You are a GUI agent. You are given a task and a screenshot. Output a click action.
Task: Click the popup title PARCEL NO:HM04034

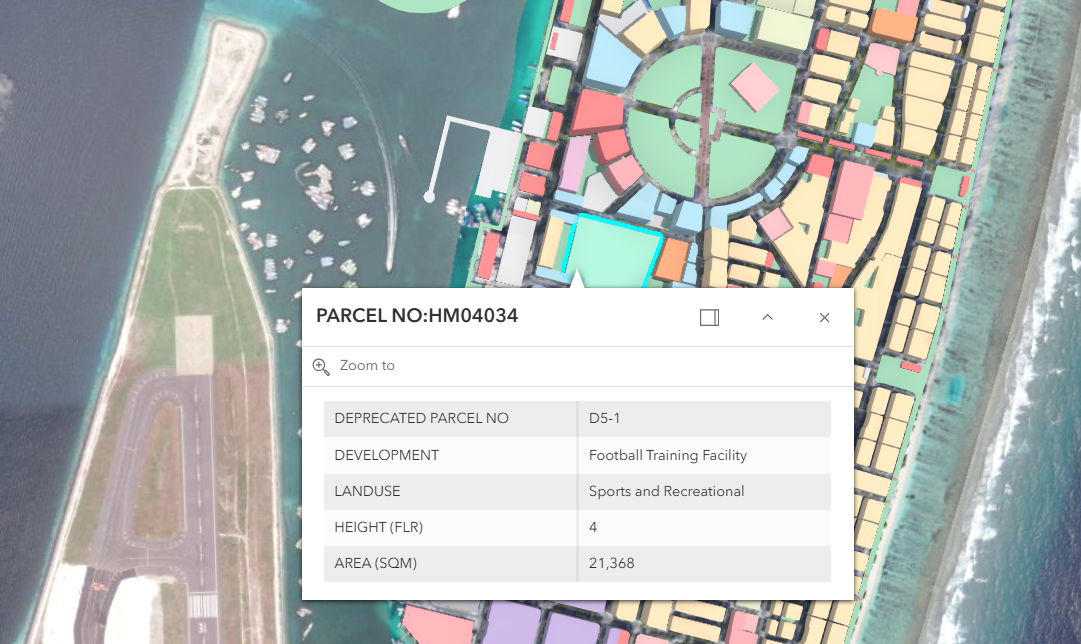[x=417, y=316]
